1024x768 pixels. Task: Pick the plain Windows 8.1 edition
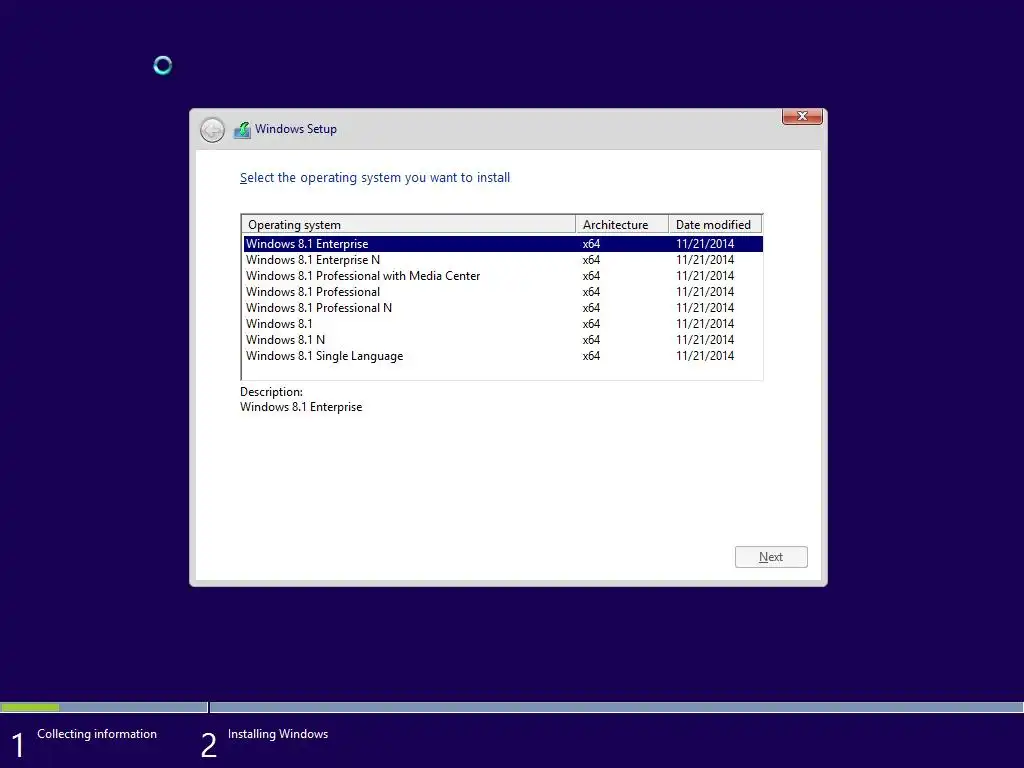point(503,324)
